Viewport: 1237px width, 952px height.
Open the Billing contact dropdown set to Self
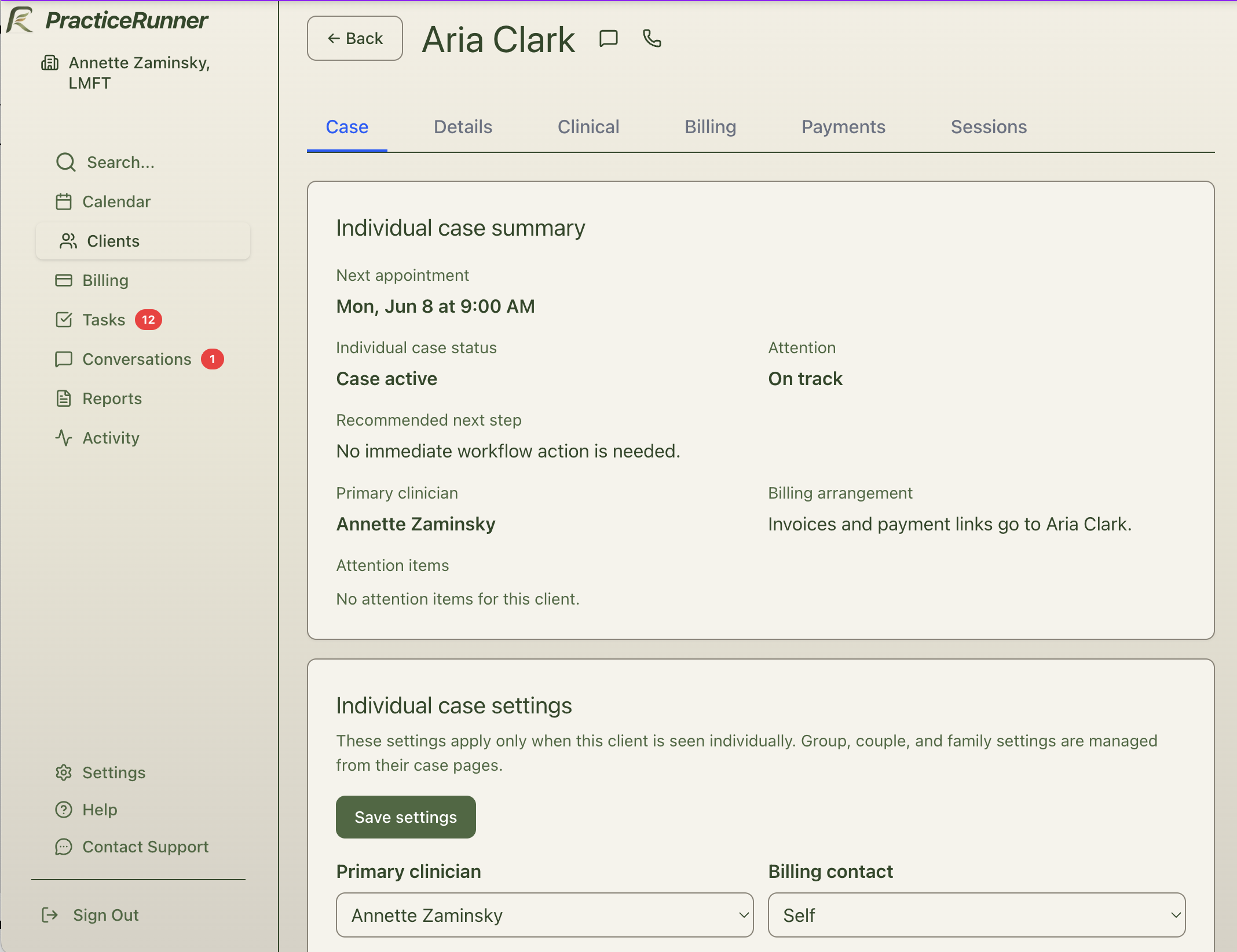point(976,915)
